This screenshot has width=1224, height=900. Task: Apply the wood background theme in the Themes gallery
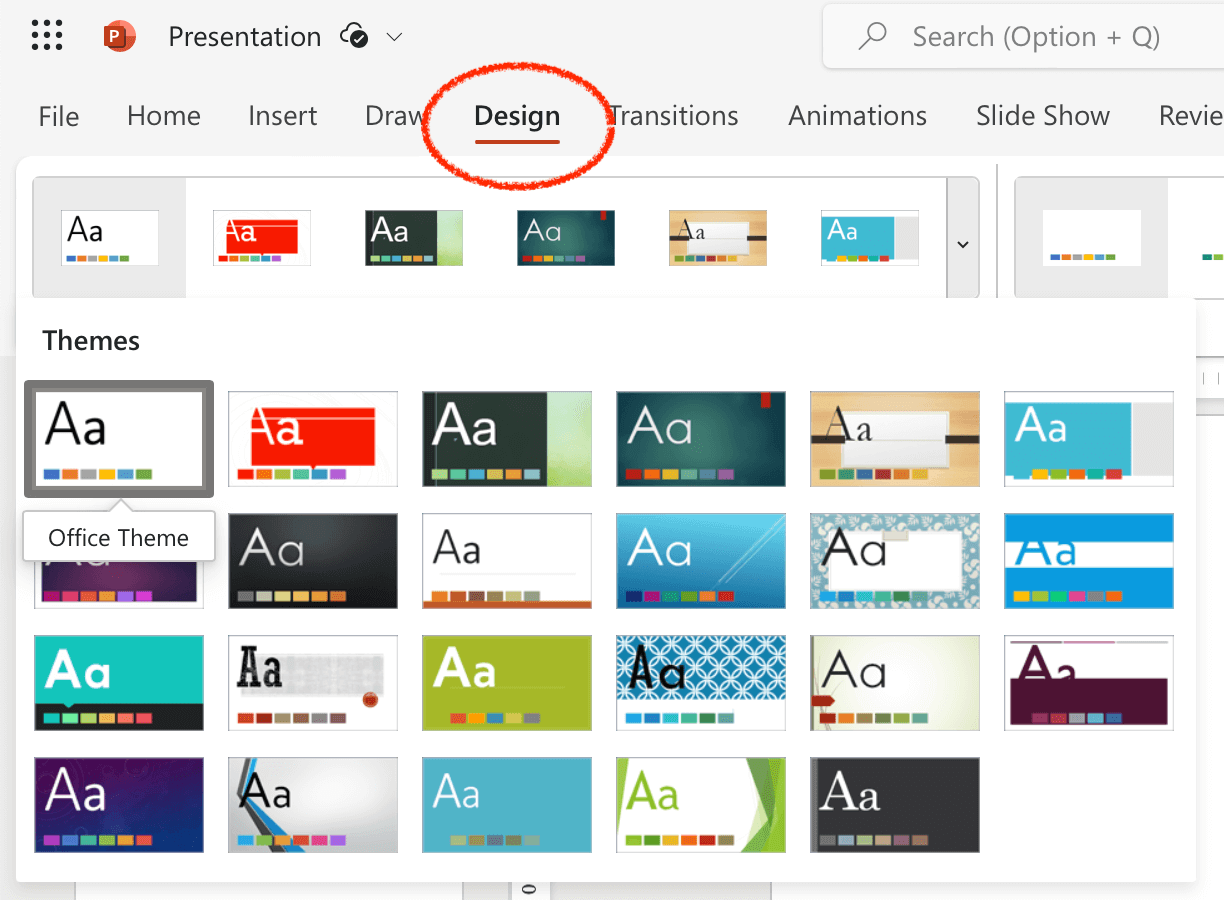(895, 439)
